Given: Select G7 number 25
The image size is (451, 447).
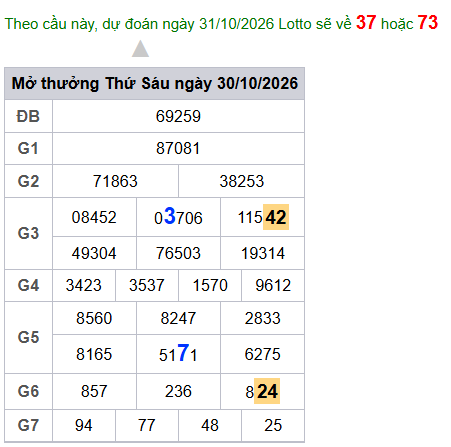Looking at the screenshot, I should [273, 425].
